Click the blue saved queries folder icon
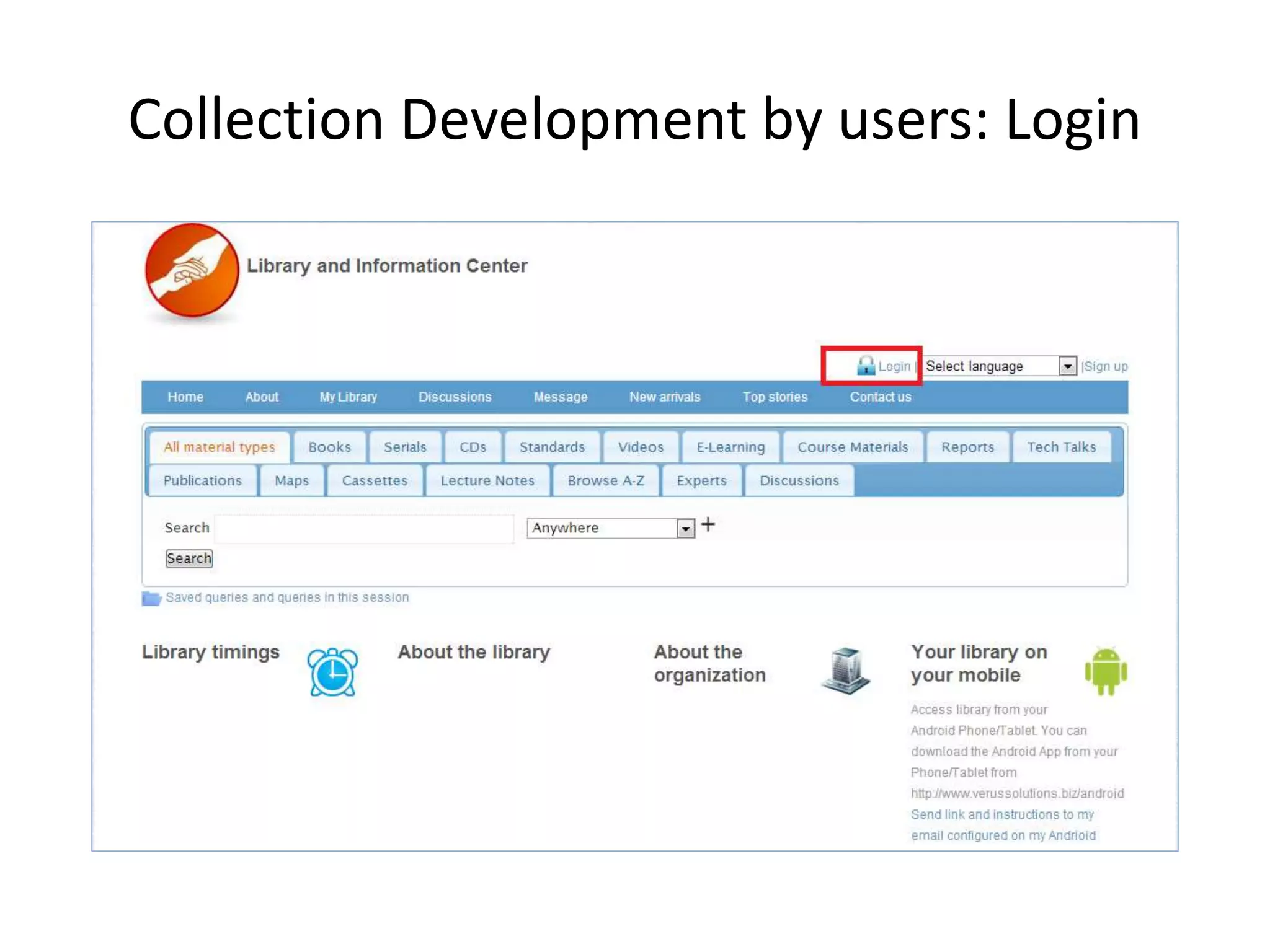The image size is (1270, 952). tap(151, 598)
